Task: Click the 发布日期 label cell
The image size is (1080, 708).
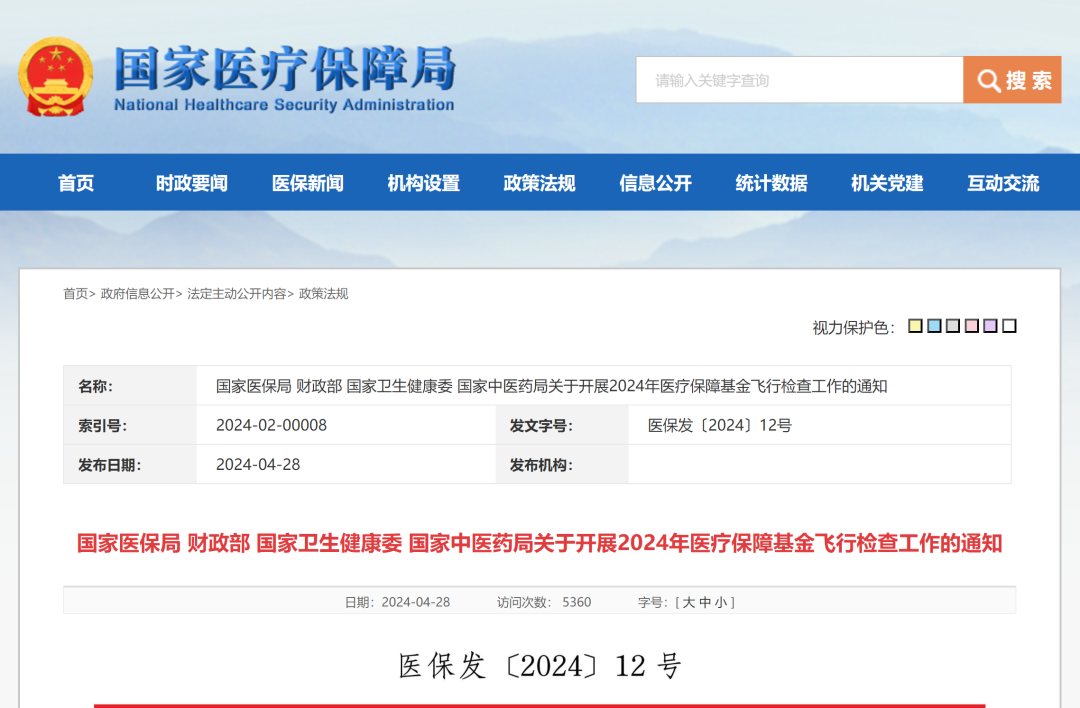Action: [x=130, y=465]
